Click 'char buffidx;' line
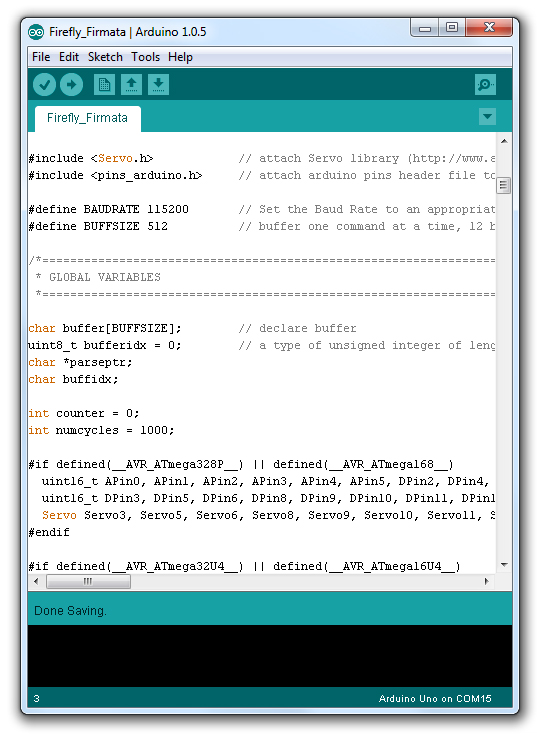This screenshot has width=537, height=734. click(74, 380)
